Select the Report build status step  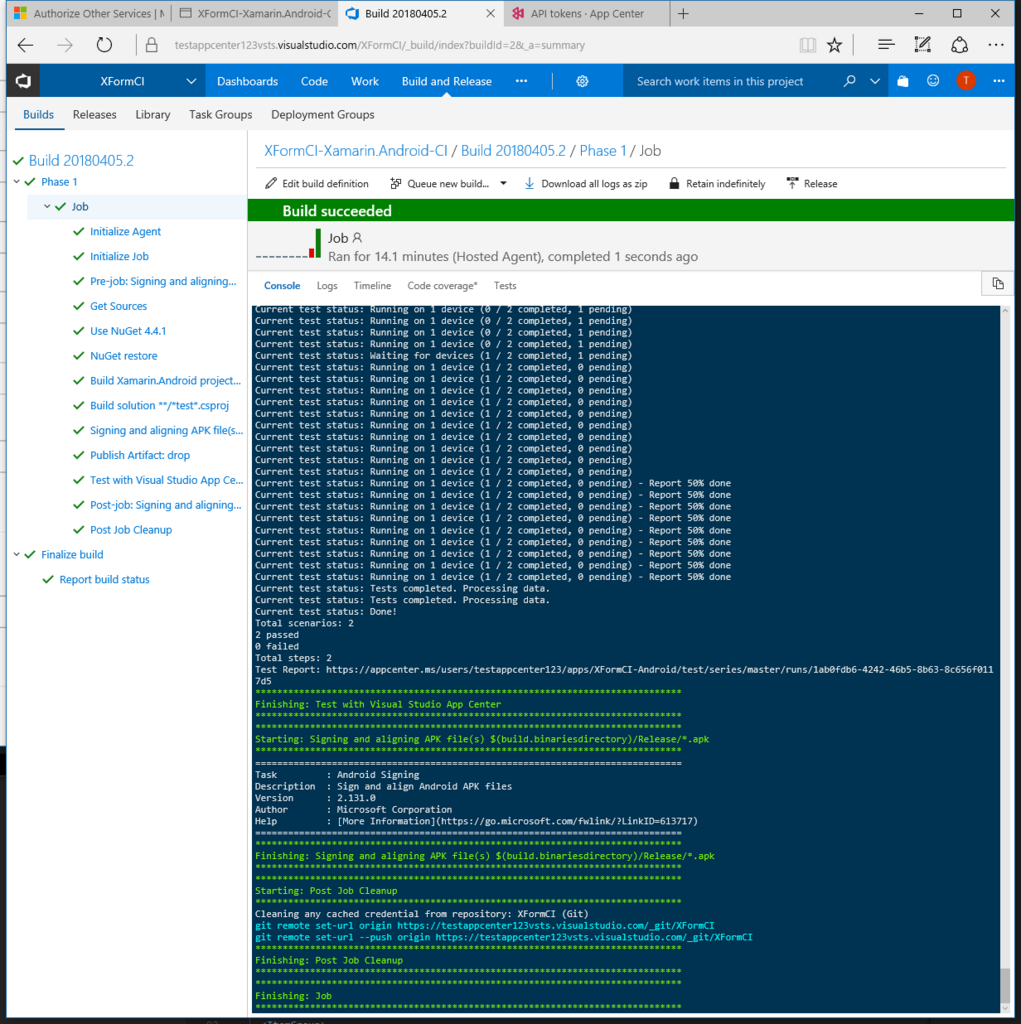point(105,579)
